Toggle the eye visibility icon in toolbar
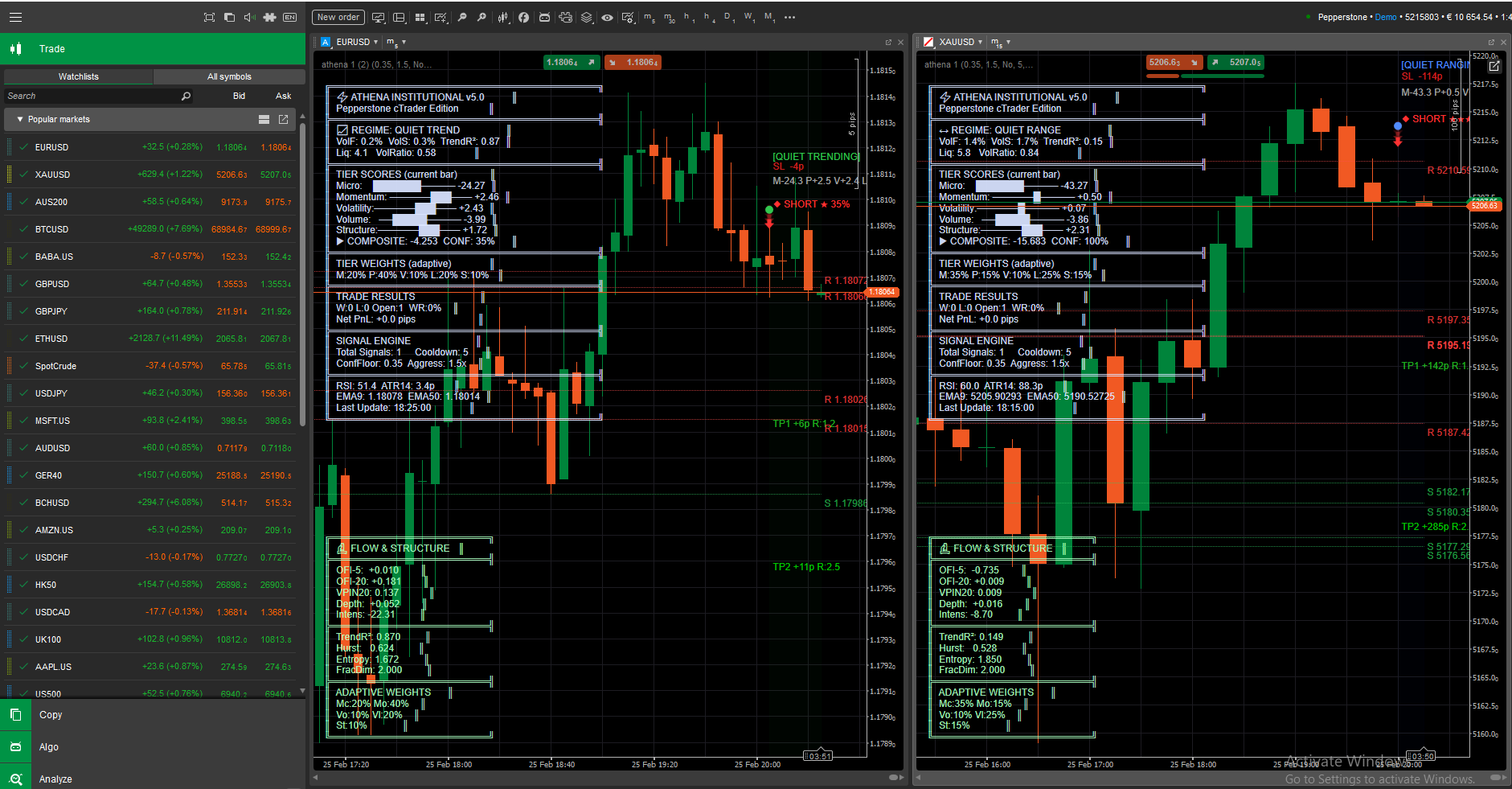1512x789 pixels. coord(607,17)
